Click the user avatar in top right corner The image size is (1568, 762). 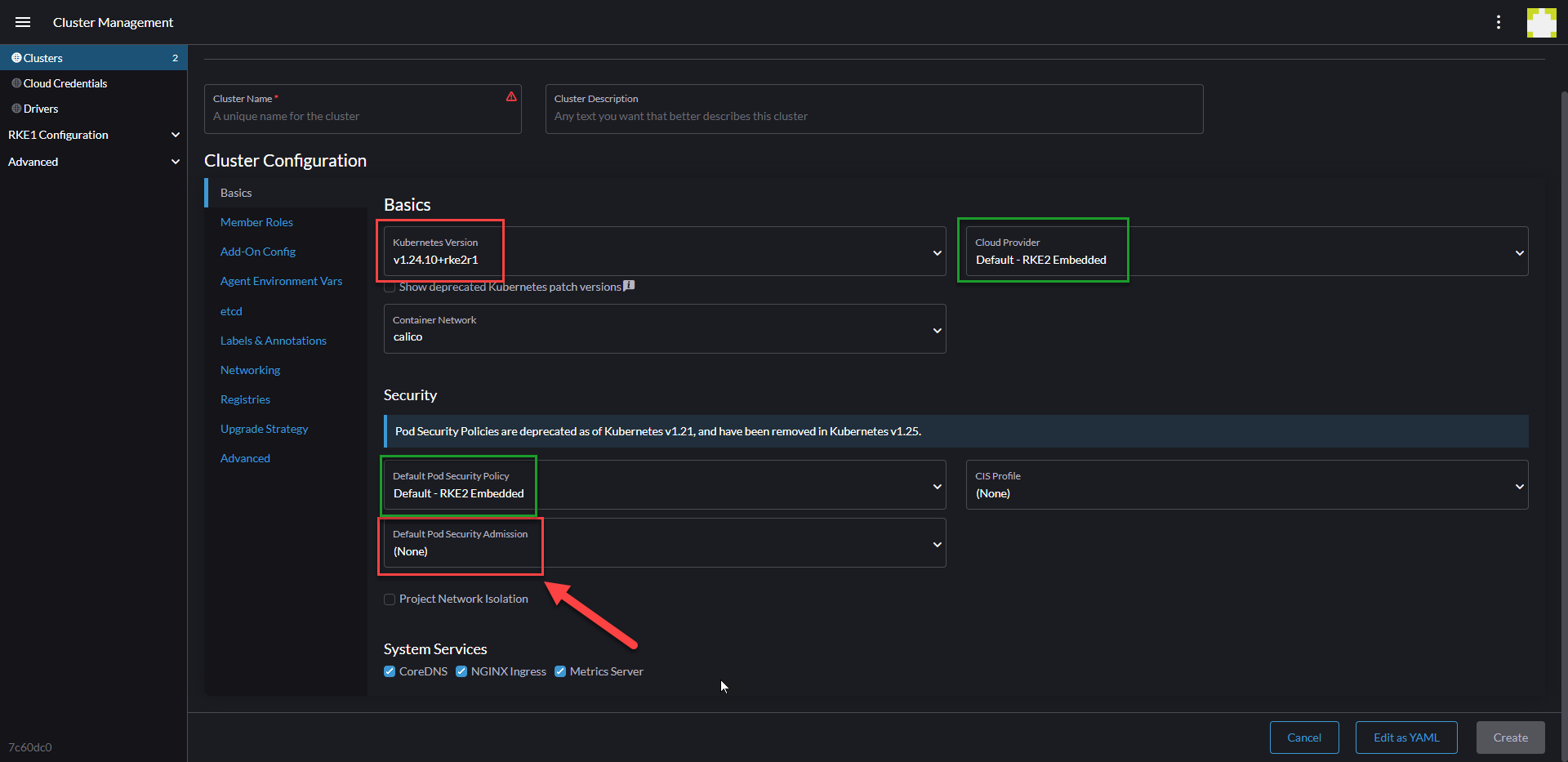(x=1541, y=22)
